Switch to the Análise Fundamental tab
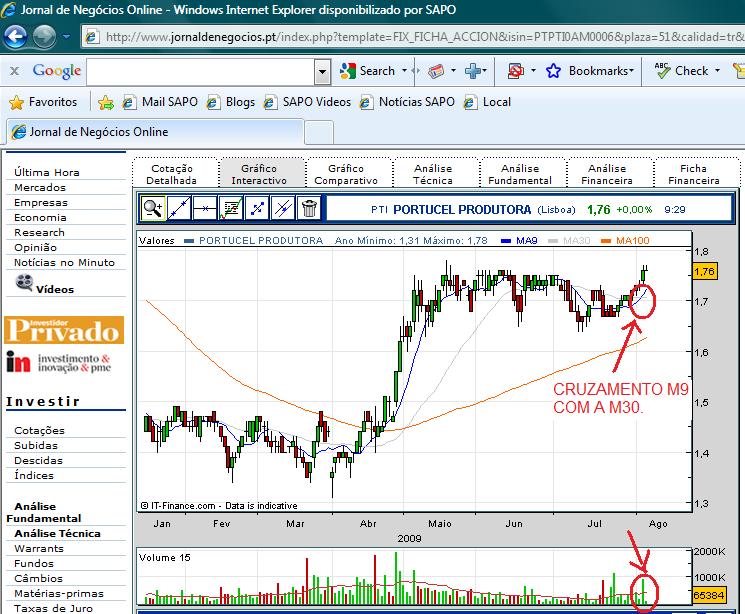The image size is (745, 614). point(520,174)
